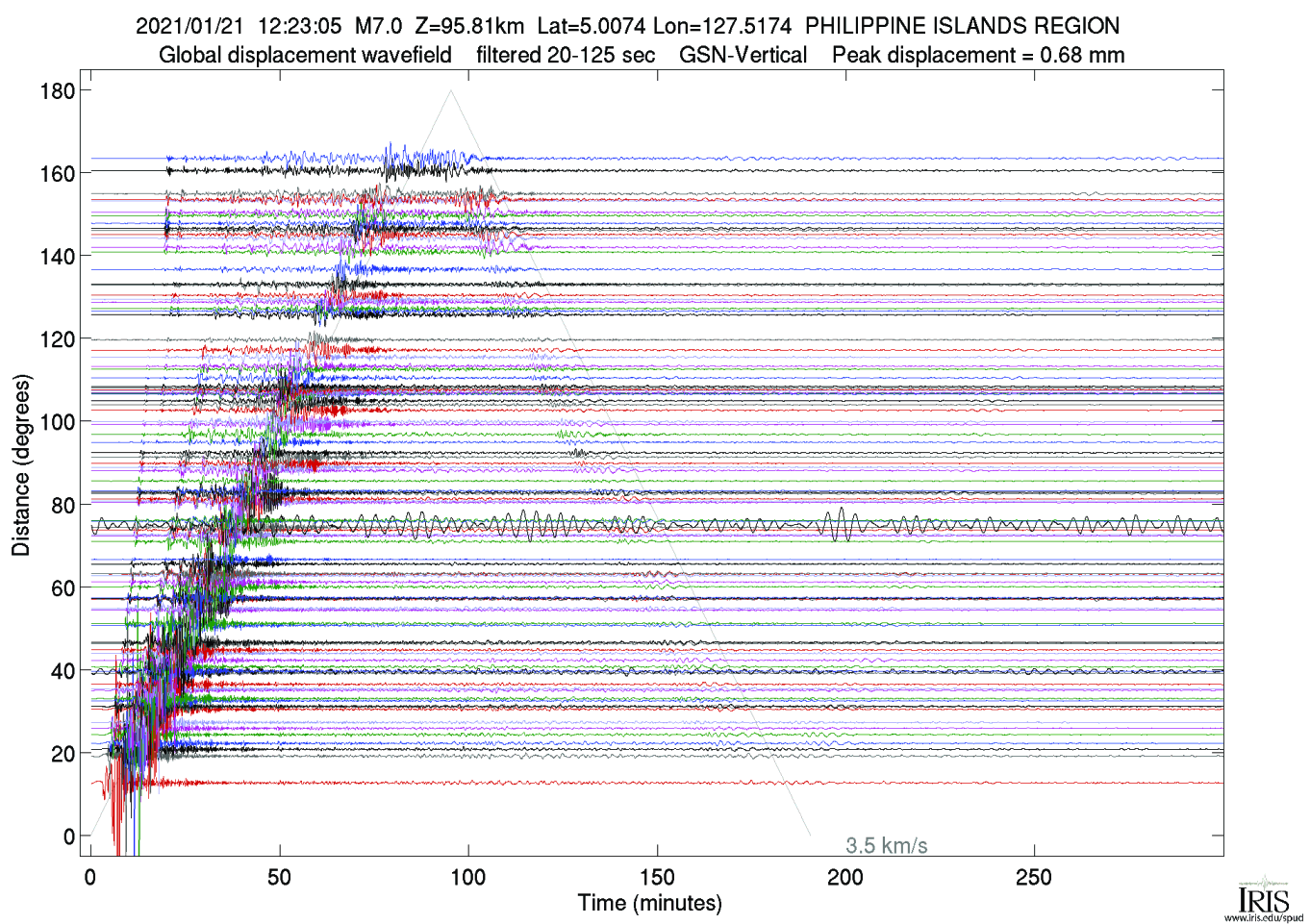
Task: Select the Peak displacement = 0.68 mm text
Action: pyautogui.click(x=978, y=55)
